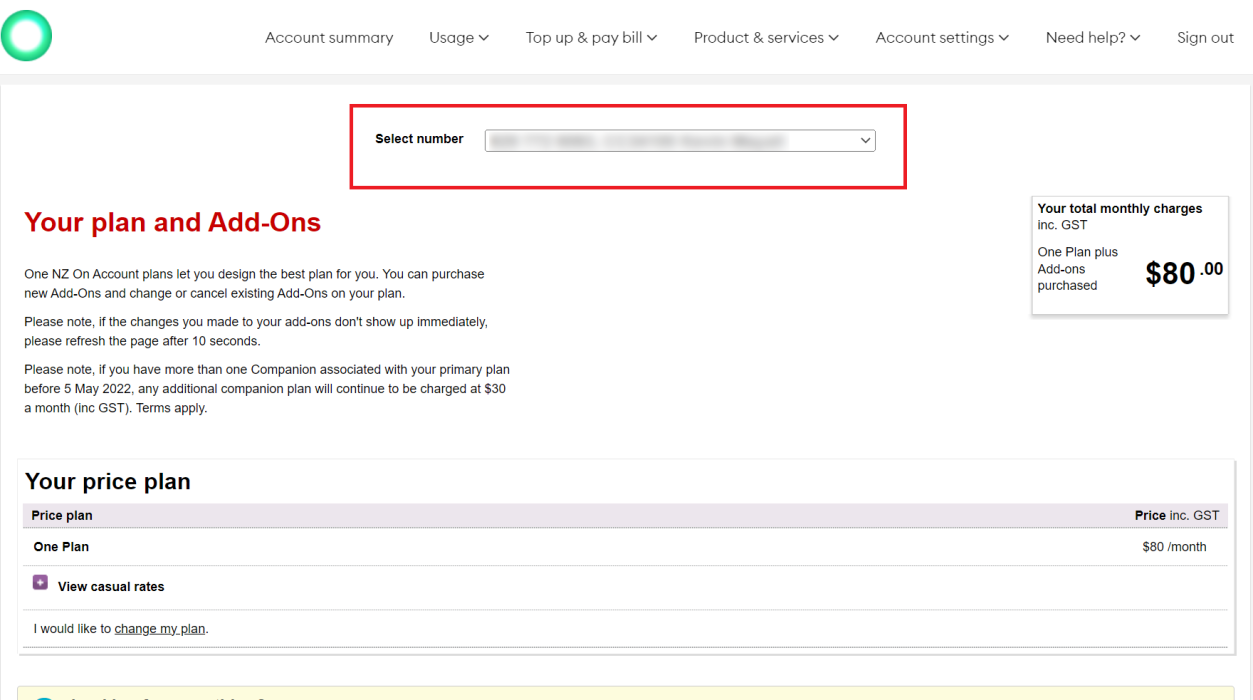This screenshot has width=1253, height=700.
Task: Click the One Plan price plan row
Action: [625, 547]
